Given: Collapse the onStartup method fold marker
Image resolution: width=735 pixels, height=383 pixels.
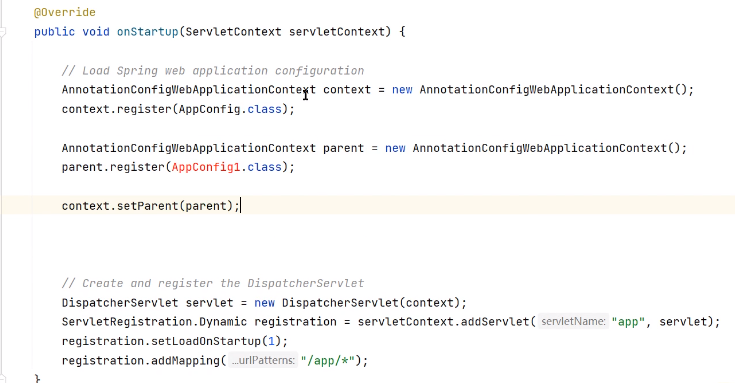Looking at the screenshot, I should click(x=2, y=32).
